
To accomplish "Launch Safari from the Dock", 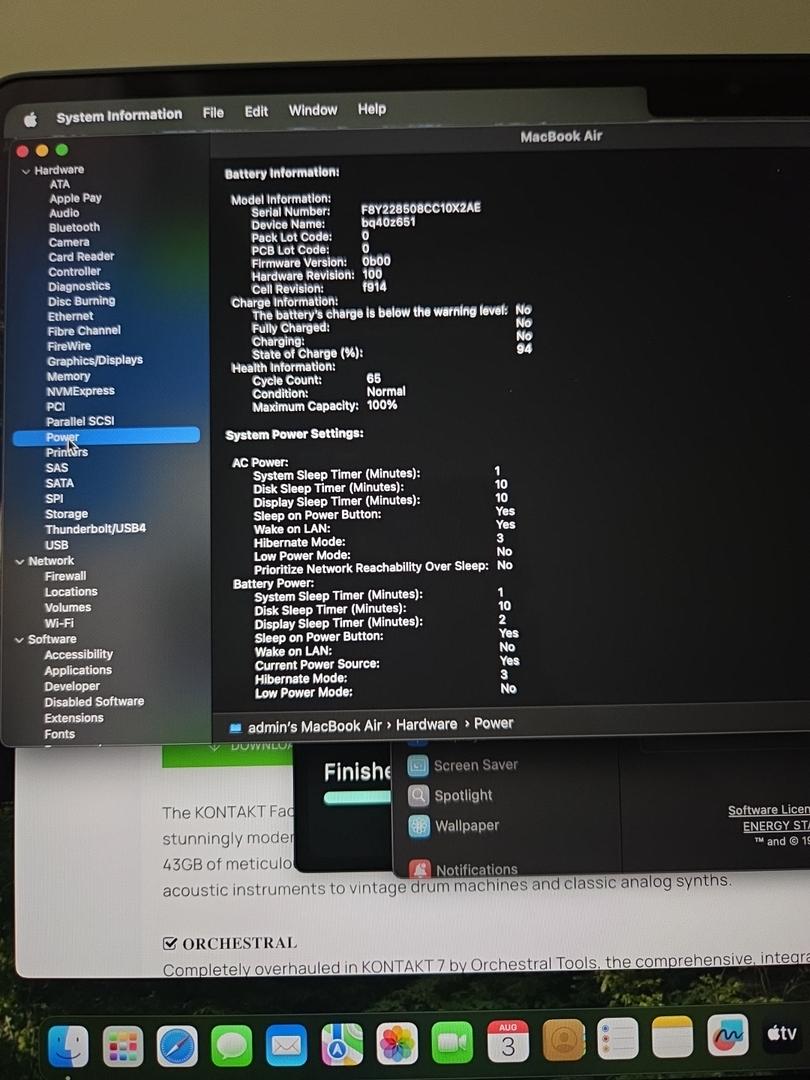I will [177, 1046].
